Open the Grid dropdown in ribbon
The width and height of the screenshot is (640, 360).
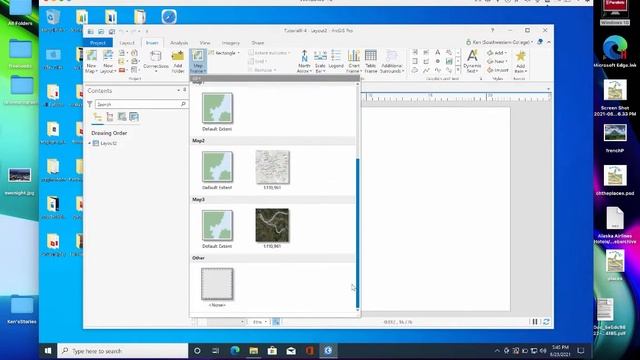[x=258, y=62]
